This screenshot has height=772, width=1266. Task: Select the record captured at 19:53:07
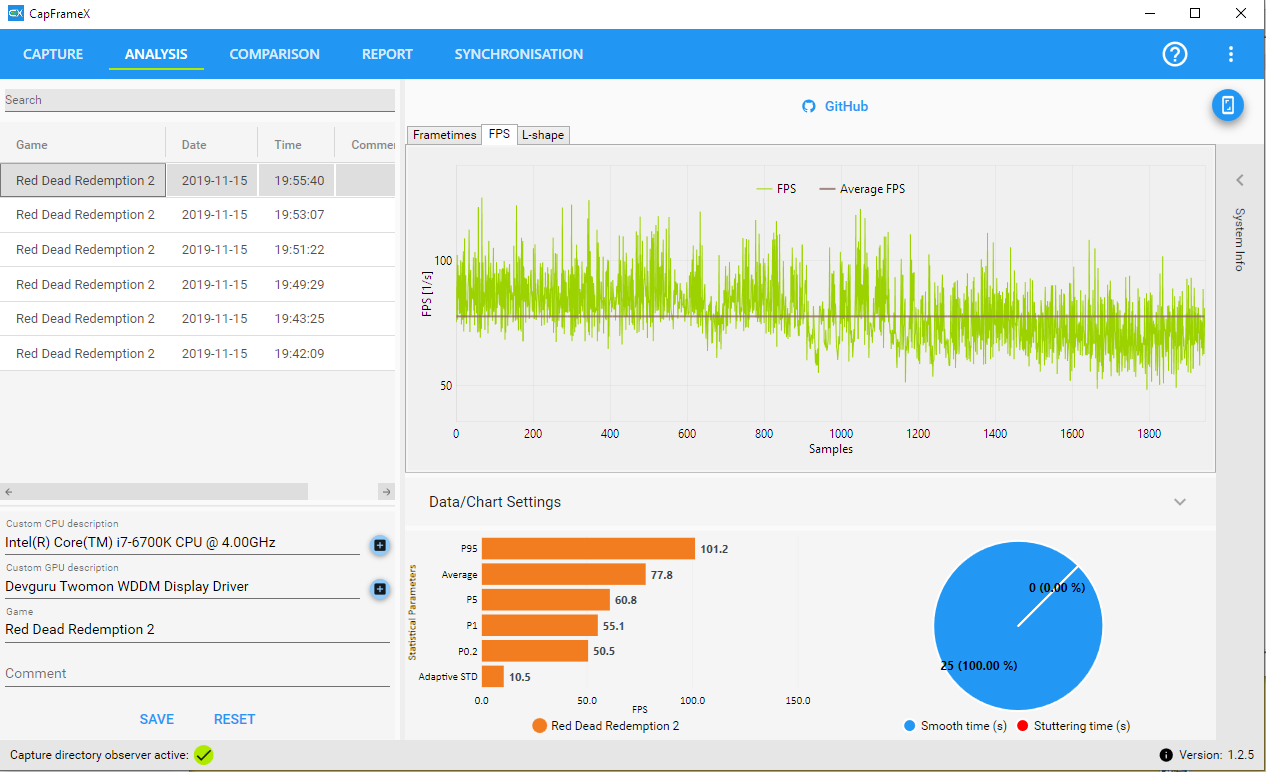coord(197,215)
